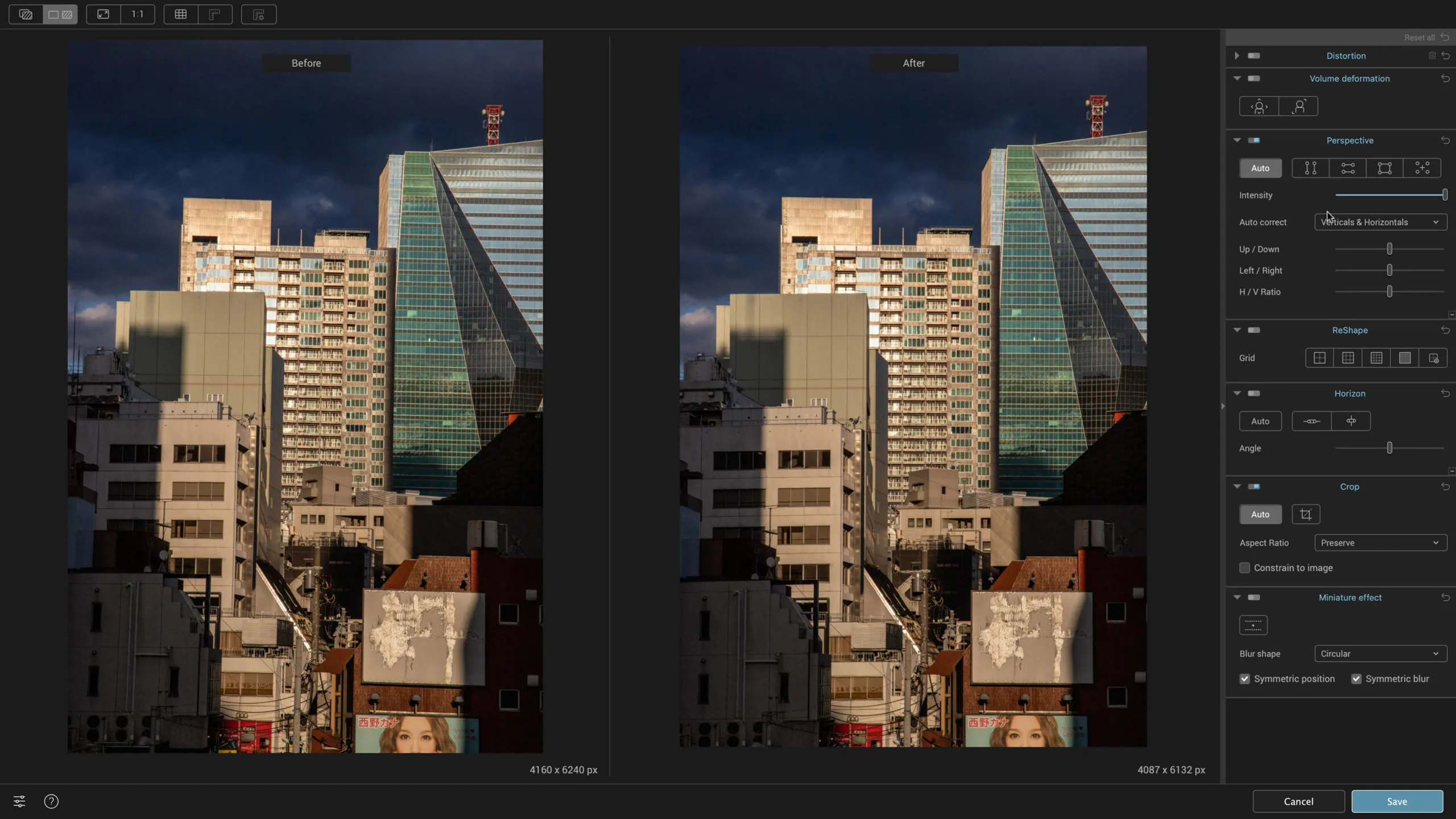The height and width of the screenshot is (819, 1456).
Task: Select the horizon straightening line tool
Action: [x=1310, y=421]
